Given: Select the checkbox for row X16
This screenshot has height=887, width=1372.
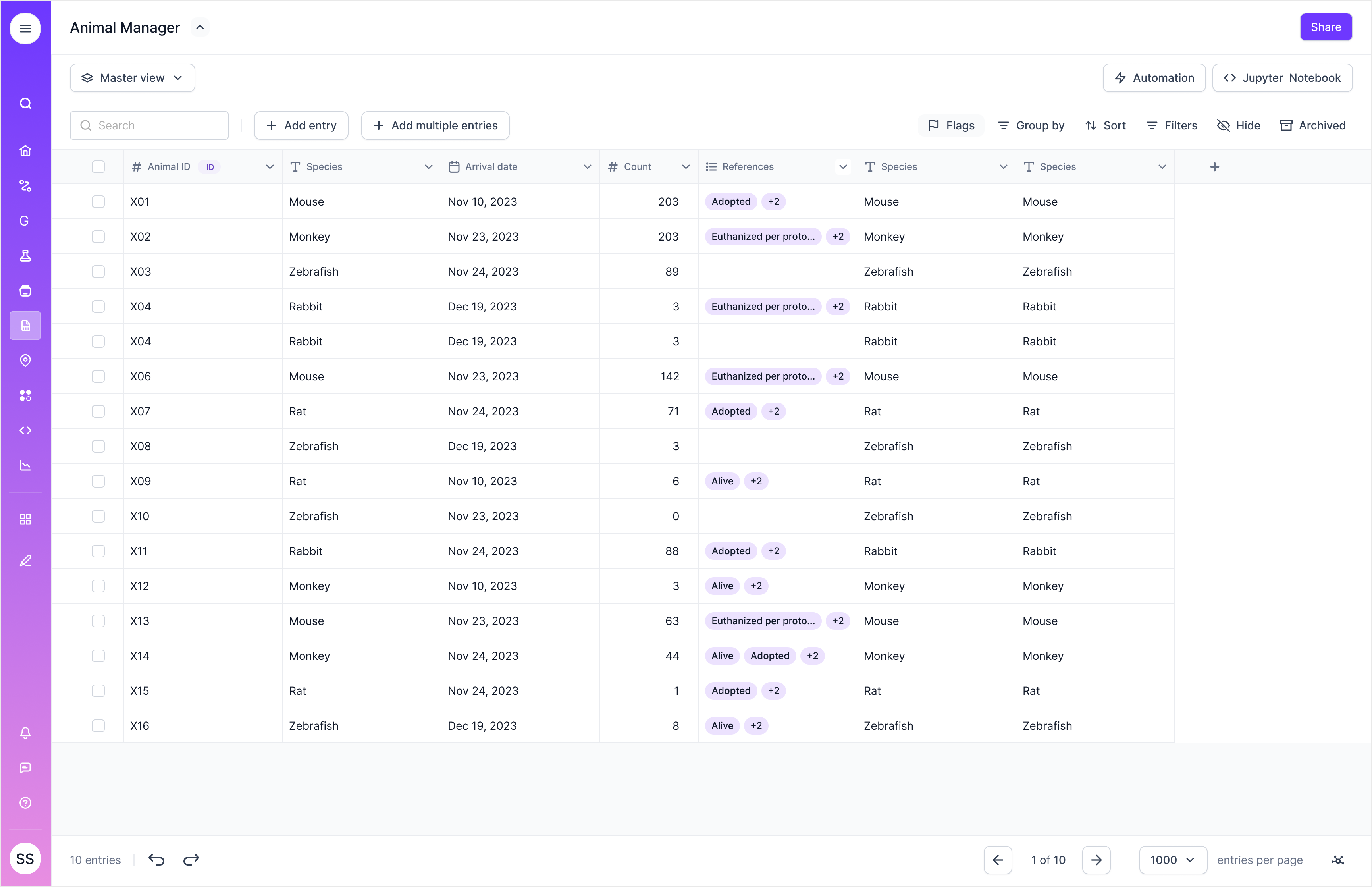Looking at the screenshot, I should pos(98,726).
